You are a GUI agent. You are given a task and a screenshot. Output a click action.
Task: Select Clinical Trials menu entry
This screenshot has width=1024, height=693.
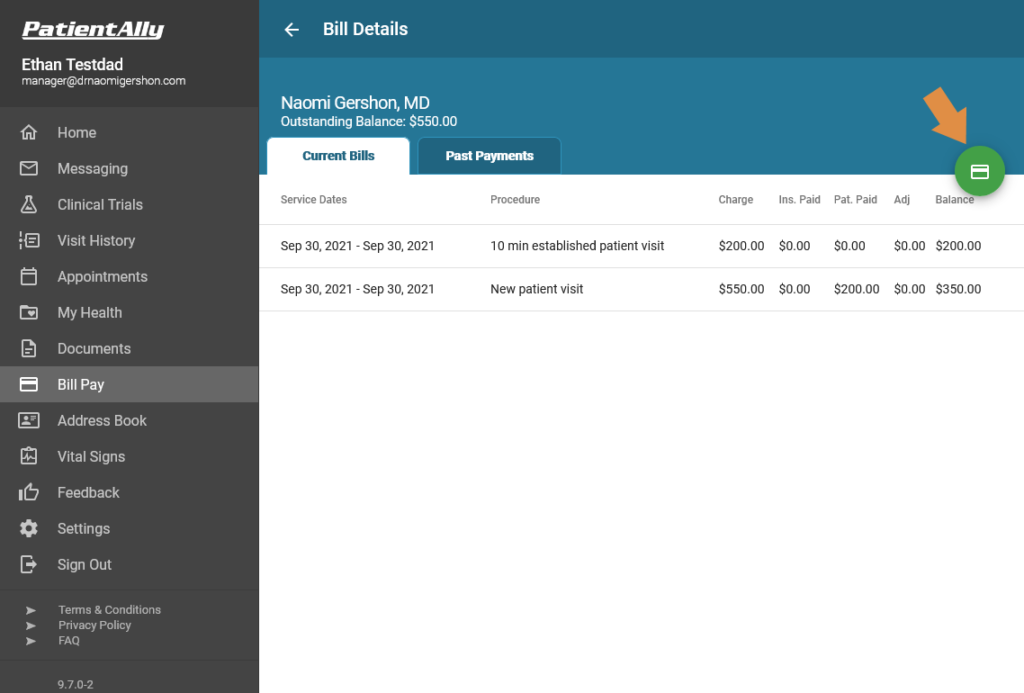tap(129, 204)
